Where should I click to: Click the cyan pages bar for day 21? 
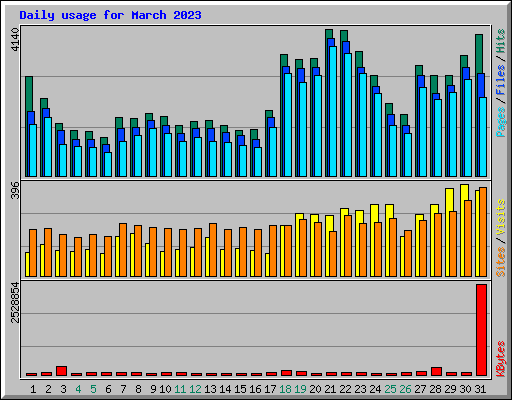(333, 111)
